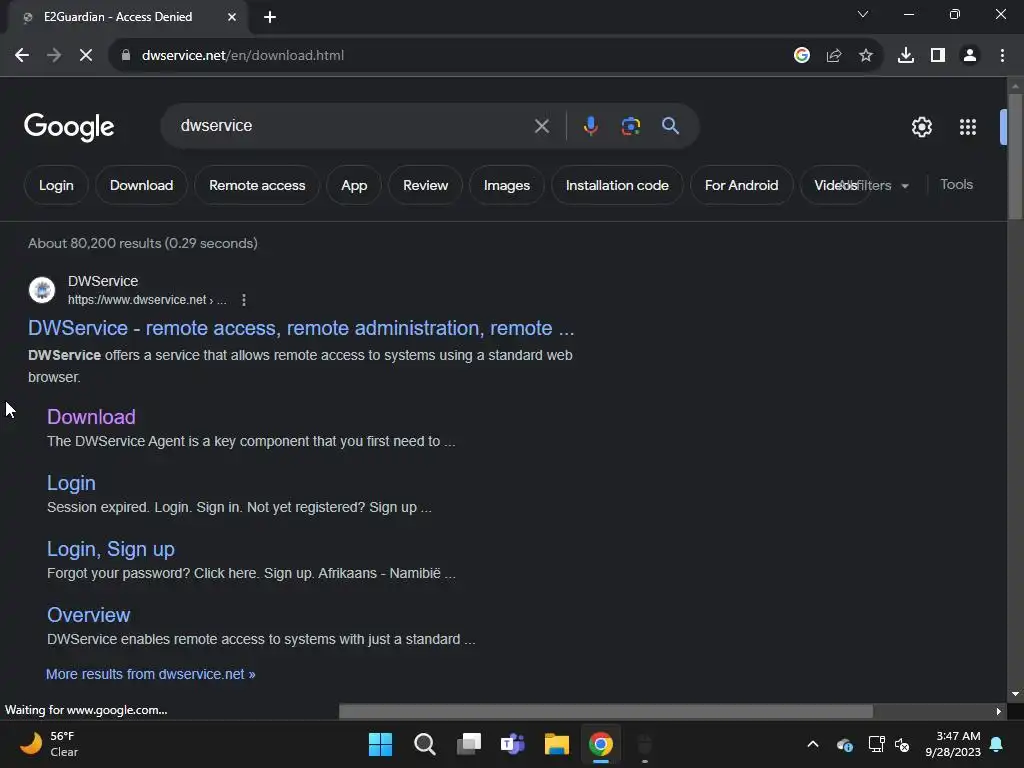This screenshot has width=1024, height=768.
Task: Click the DWService site favicon
Action: 42,290
